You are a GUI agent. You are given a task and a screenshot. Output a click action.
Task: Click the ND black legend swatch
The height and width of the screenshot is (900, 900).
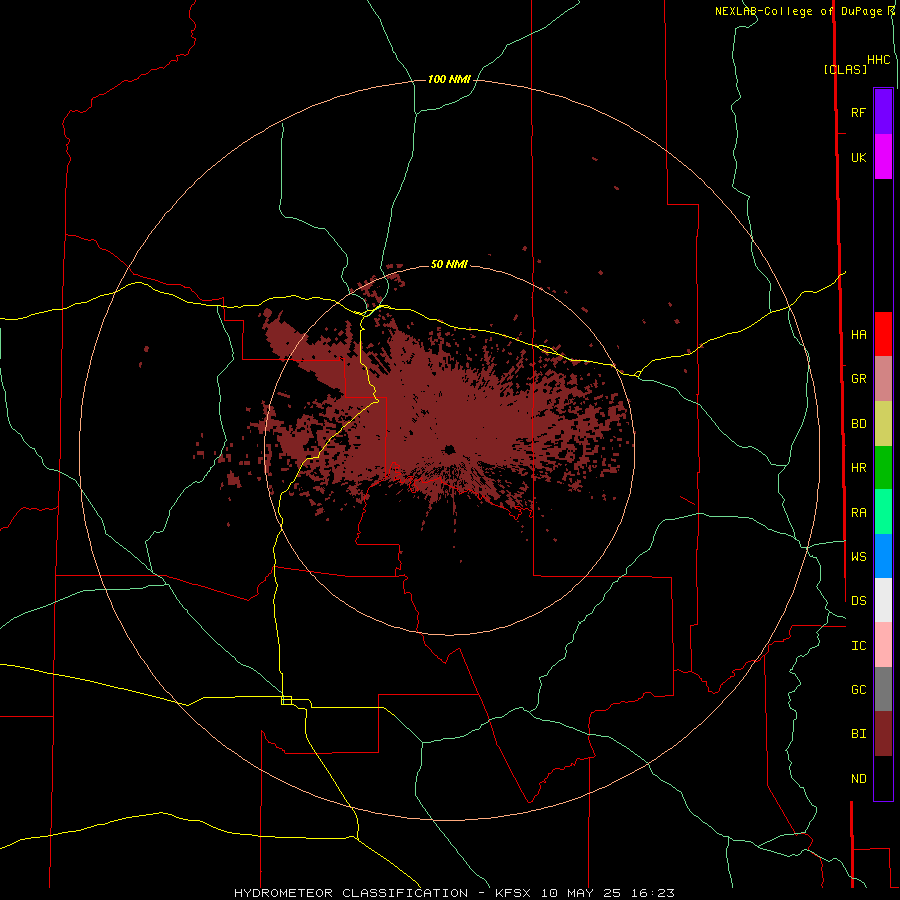pyautogui.click(x=883, y=778)
